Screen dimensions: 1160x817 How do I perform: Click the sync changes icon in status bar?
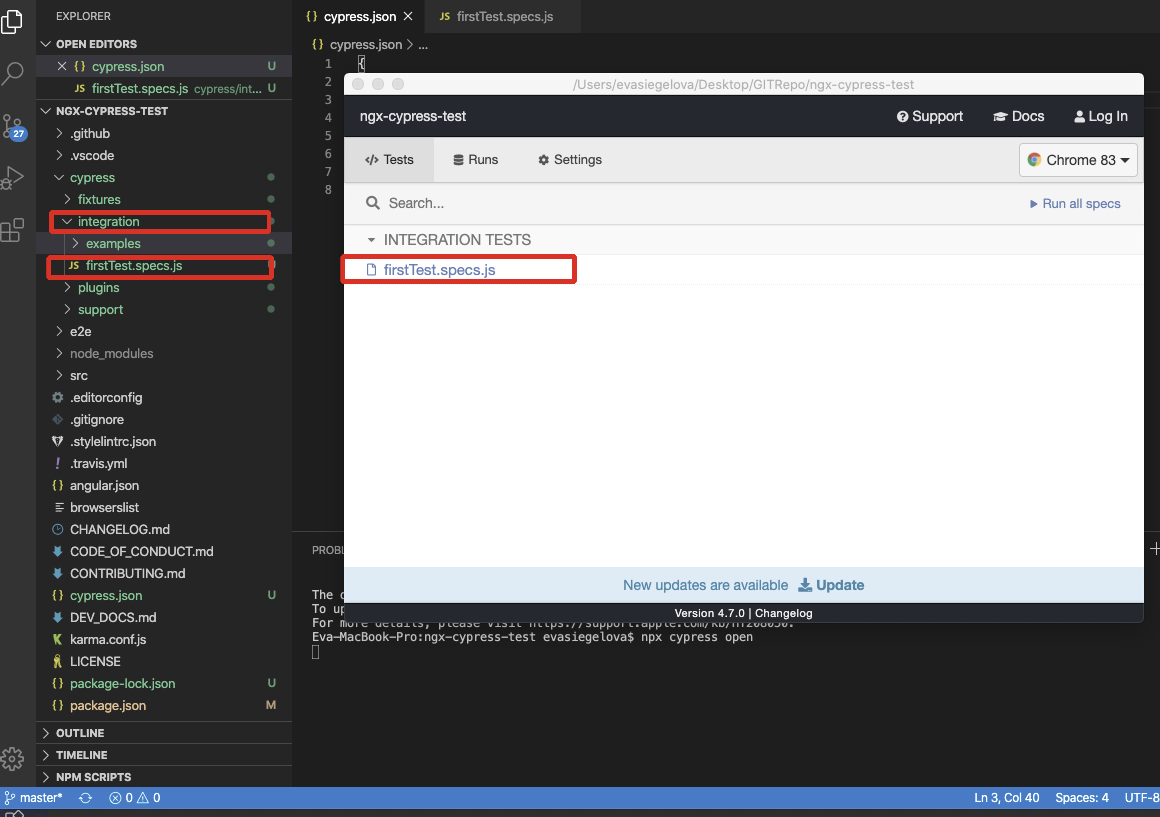click(86, 798)
